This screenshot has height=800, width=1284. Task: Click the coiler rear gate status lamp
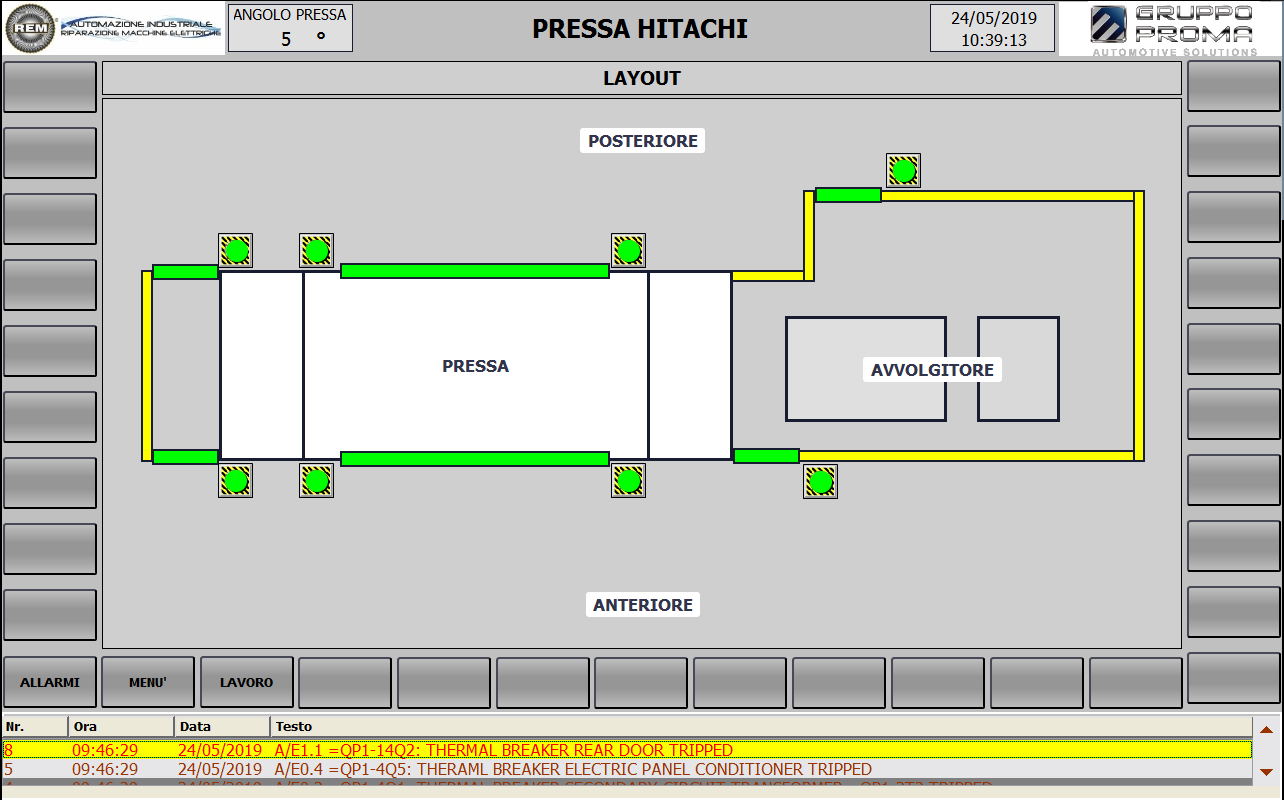(903, 171)
